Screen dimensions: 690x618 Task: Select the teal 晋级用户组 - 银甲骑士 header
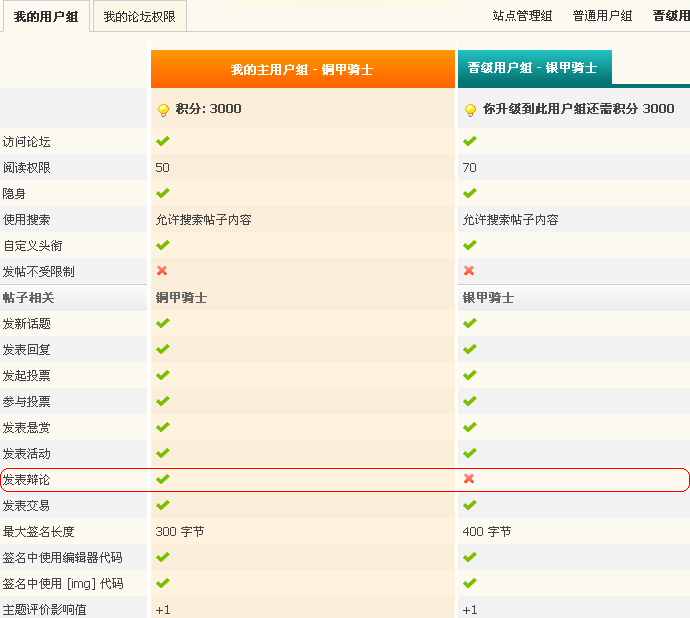tap(533, 68)
